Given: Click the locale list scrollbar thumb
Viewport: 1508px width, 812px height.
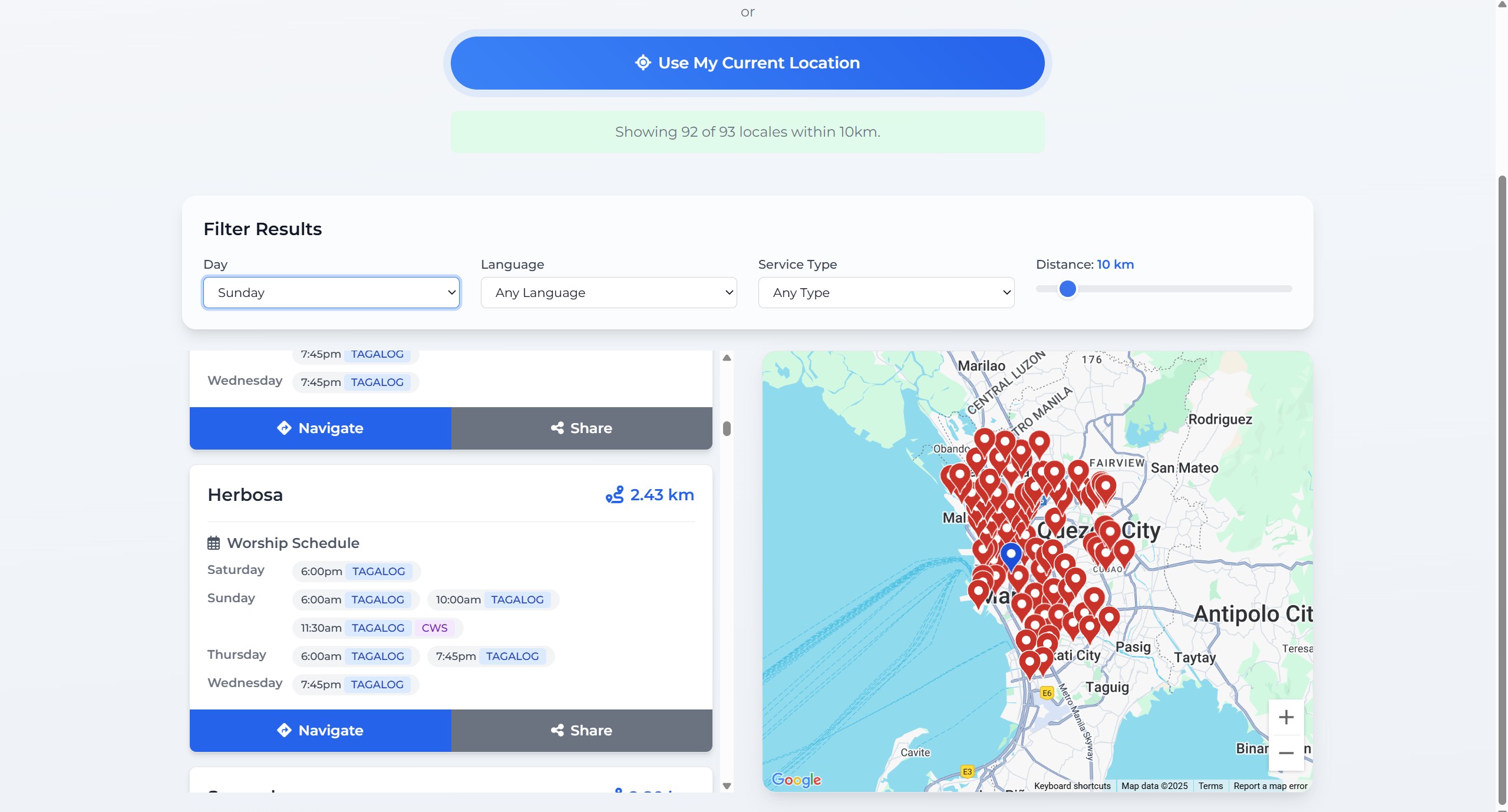Looking at the screenshot, I should (x=727, y=428).
